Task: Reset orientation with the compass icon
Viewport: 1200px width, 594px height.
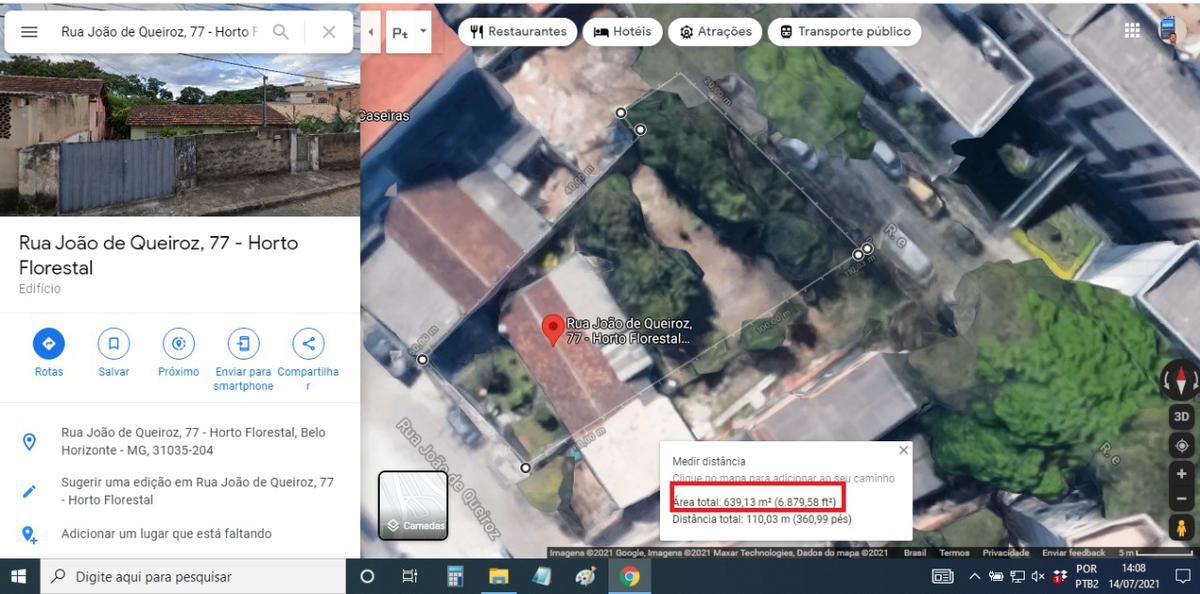Action: point(1180,380)
